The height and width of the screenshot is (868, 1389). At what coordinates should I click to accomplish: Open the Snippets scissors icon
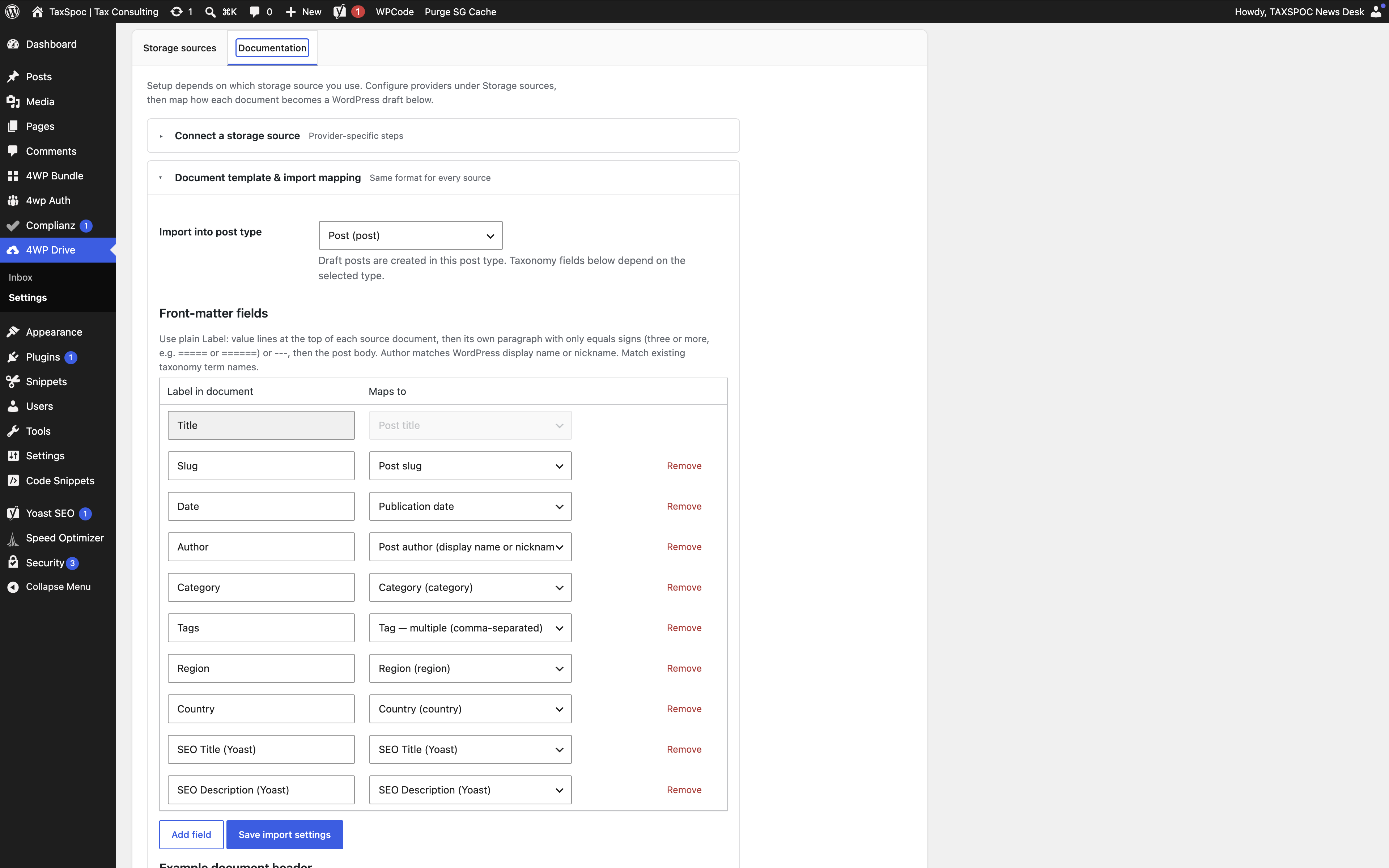[x=13, y=382]
